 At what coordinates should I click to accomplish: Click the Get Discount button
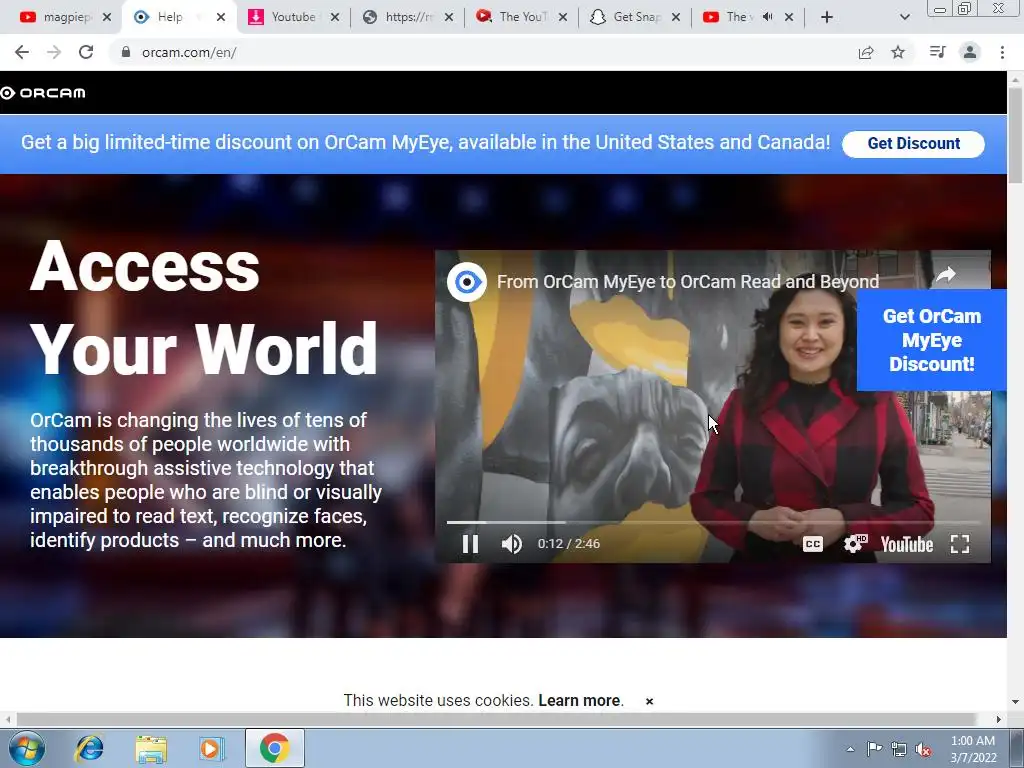tap(913, 144)
